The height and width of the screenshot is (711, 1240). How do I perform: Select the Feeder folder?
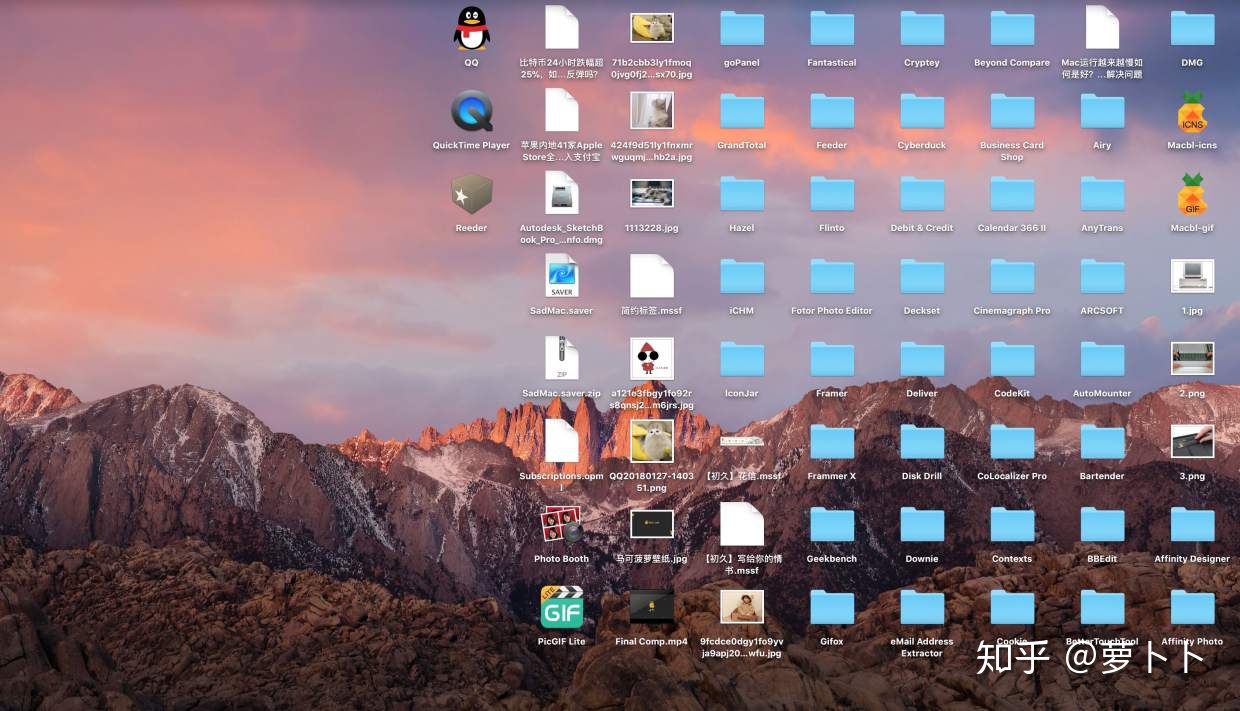(x=832, y=112)
